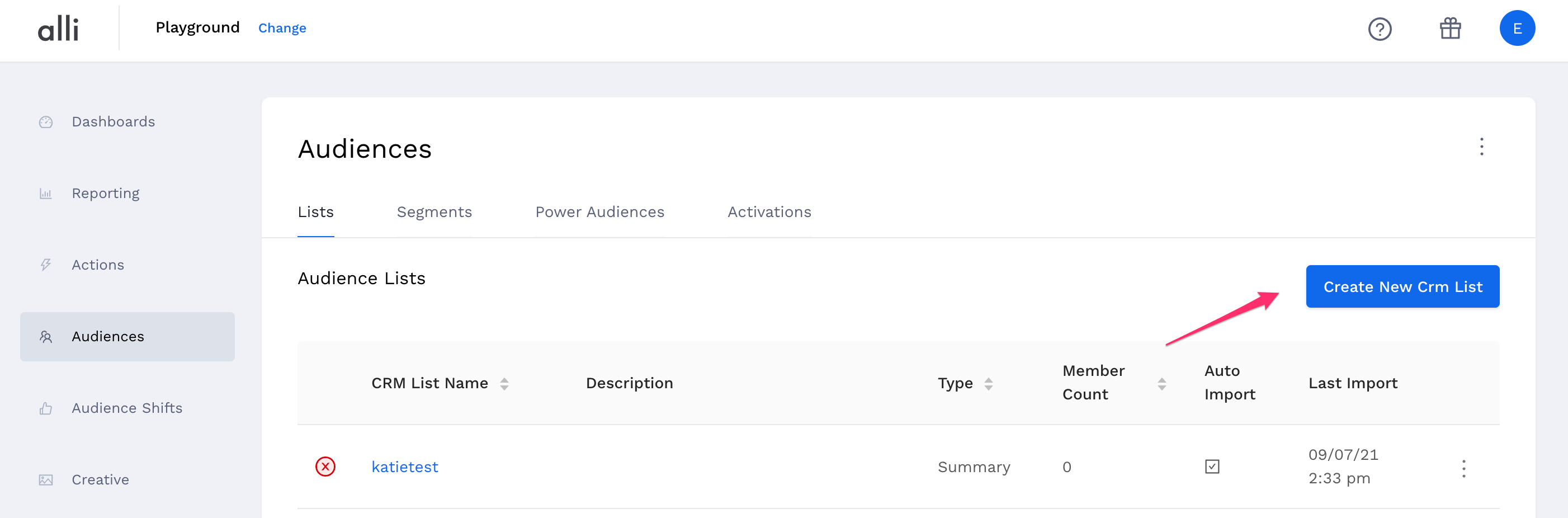Click Change next to Playground
Image resolution: width=1568 pixels, height=518 pixels.
point(282,28)
